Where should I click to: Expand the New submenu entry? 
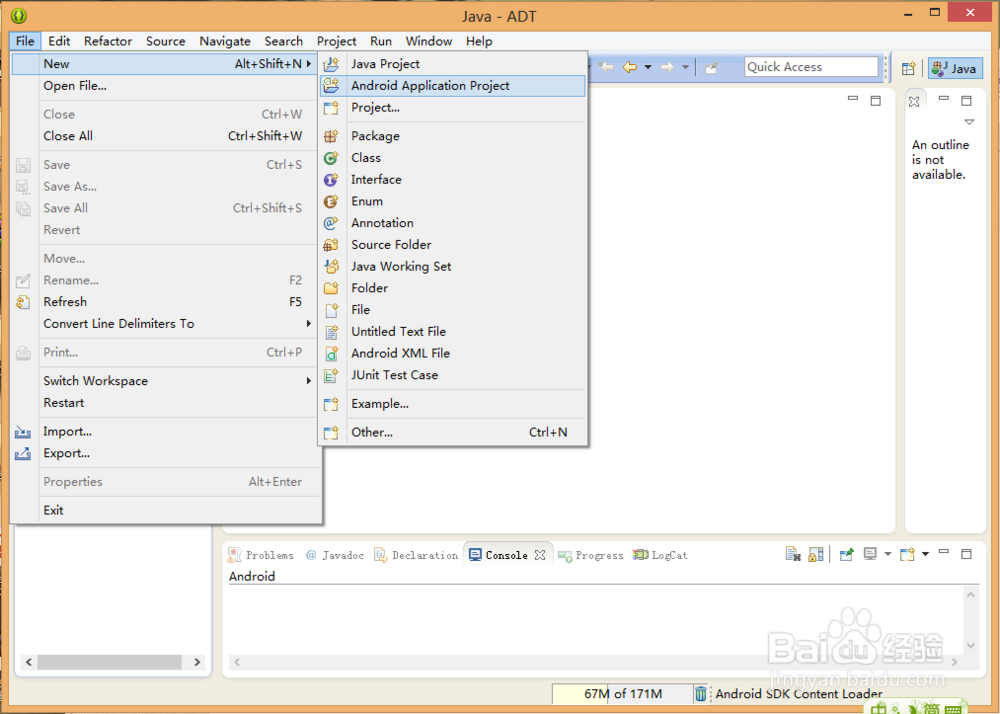pyautogui.click(x=166, y=64)
